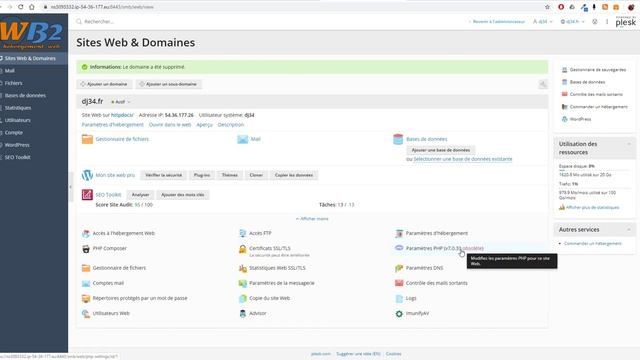
Task: Select Statistiques in the left navigation
Action: [x=18, y=108]
